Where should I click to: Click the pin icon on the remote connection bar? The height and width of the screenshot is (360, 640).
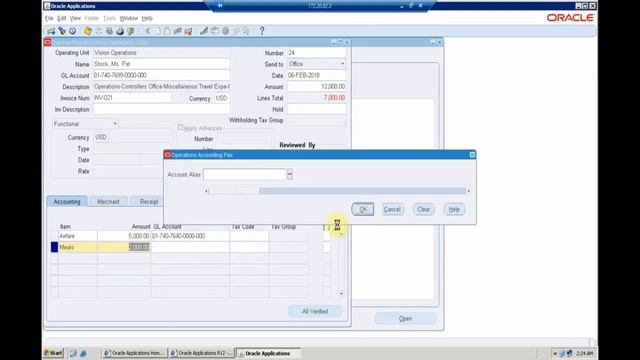220,6
